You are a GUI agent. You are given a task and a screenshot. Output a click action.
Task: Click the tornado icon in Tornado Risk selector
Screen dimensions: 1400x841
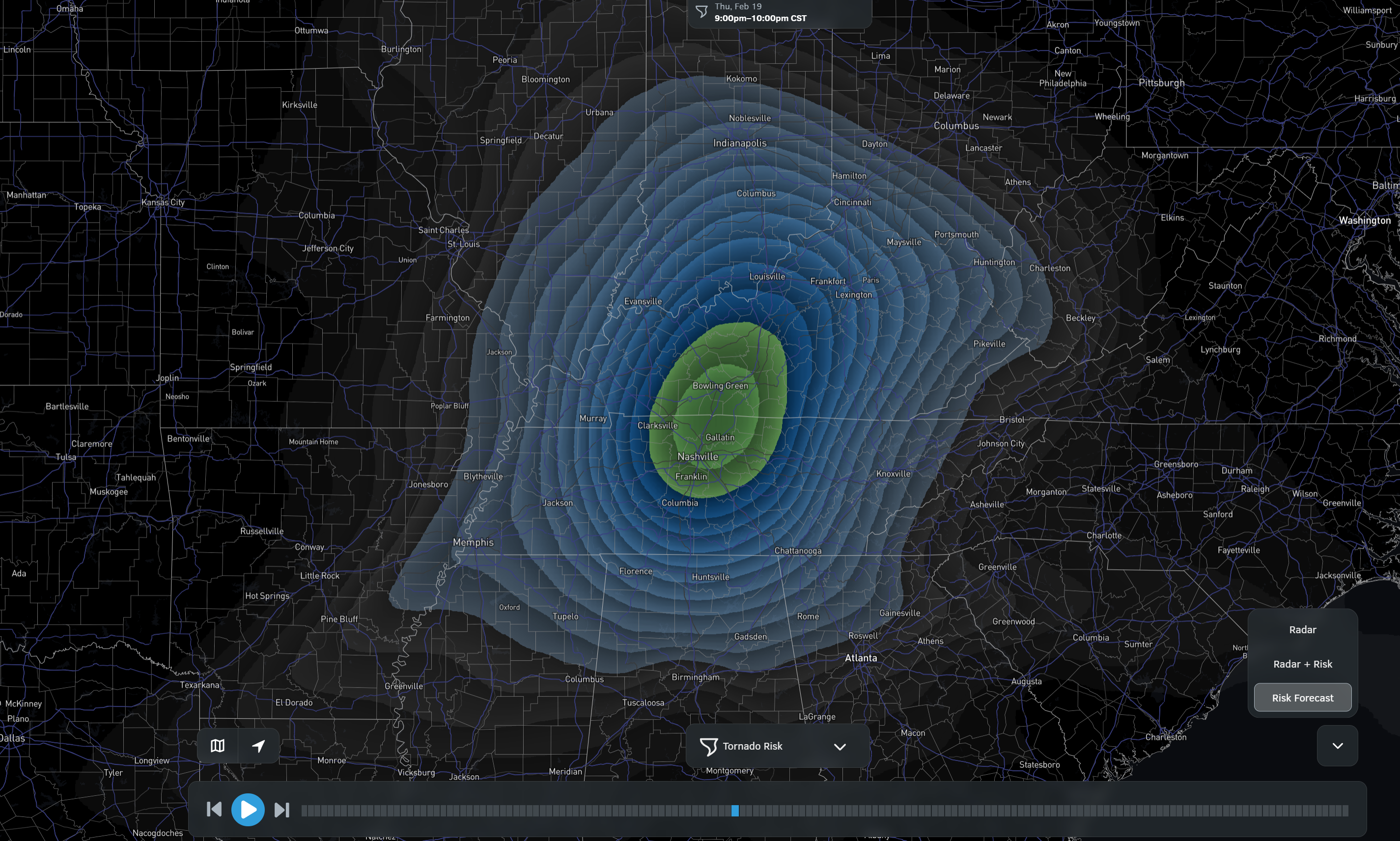click(x=708, y=746)
